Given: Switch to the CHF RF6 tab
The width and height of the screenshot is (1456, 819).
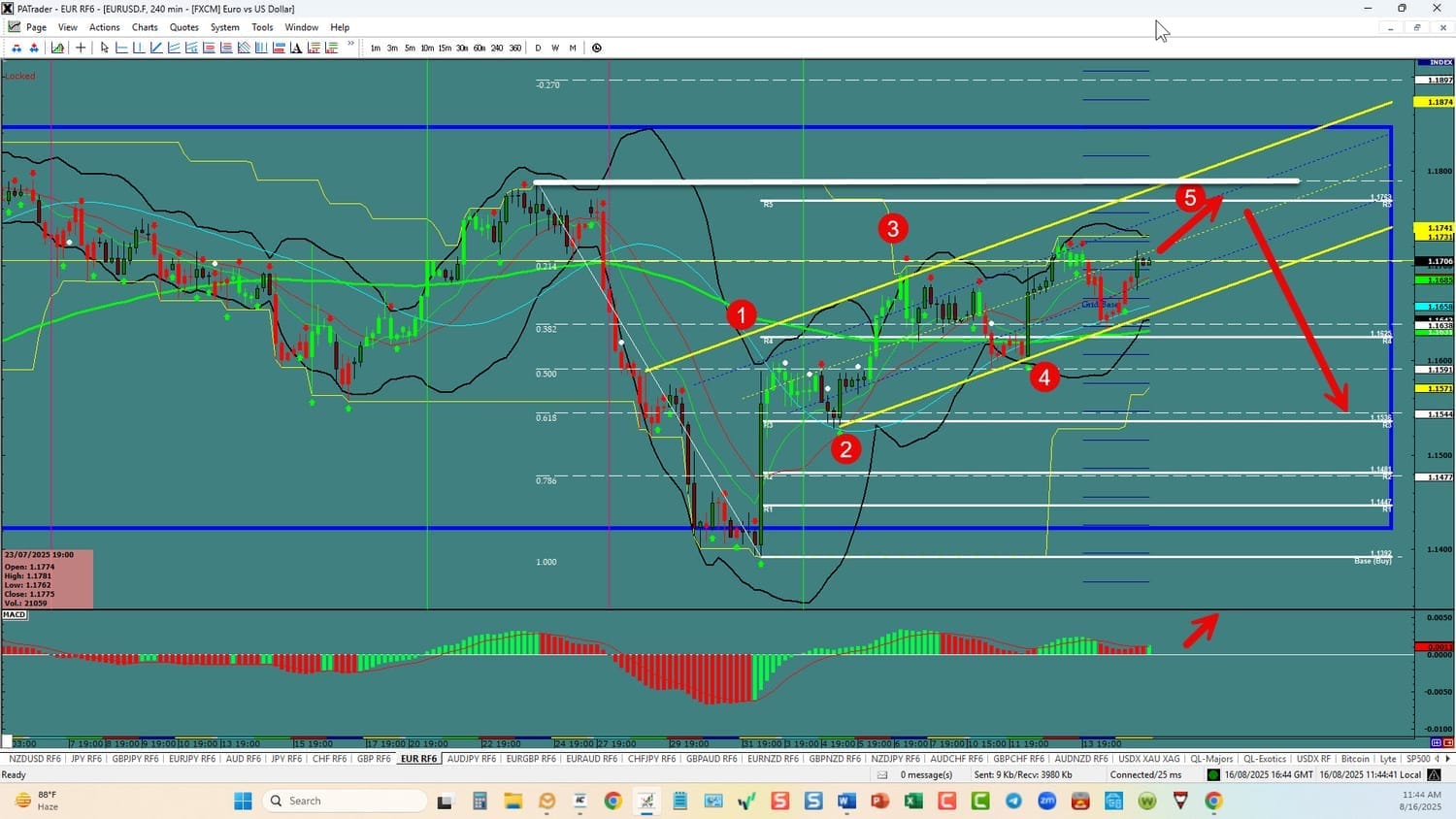Looking at the screenshot, I should (x=329, y=759).
